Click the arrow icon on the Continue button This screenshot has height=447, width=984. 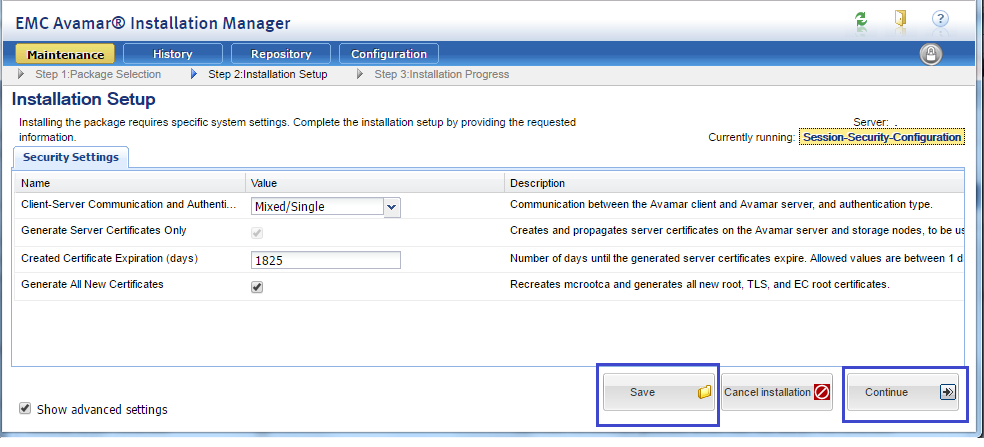948,392
